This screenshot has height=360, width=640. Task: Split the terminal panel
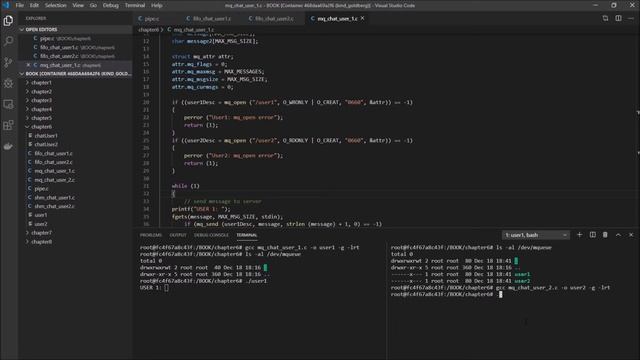(592, 235)
